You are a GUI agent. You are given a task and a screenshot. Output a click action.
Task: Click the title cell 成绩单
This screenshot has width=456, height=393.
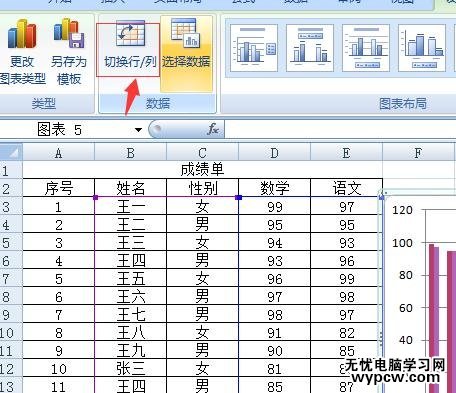click(x=202, y=170)
